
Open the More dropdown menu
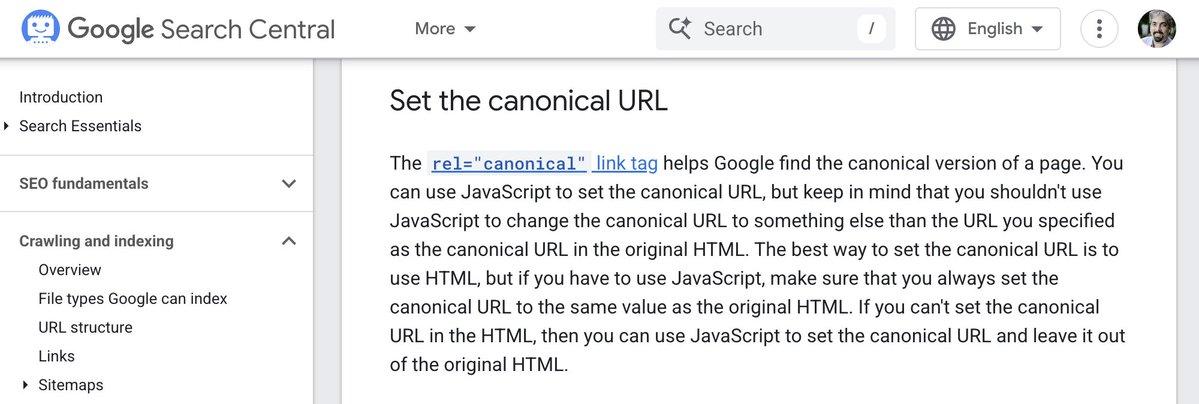[x=446, y=29]
